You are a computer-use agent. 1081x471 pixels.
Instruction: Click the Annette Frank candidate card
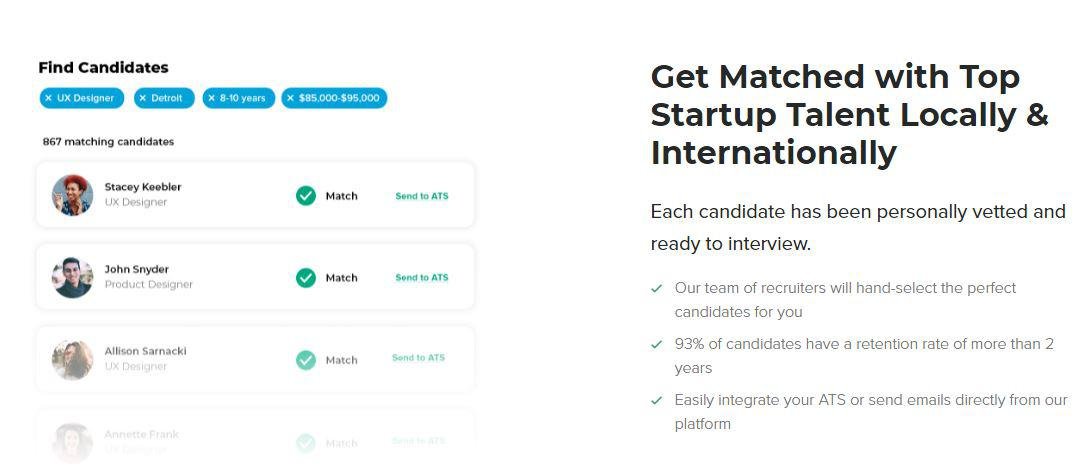(255, 438)
